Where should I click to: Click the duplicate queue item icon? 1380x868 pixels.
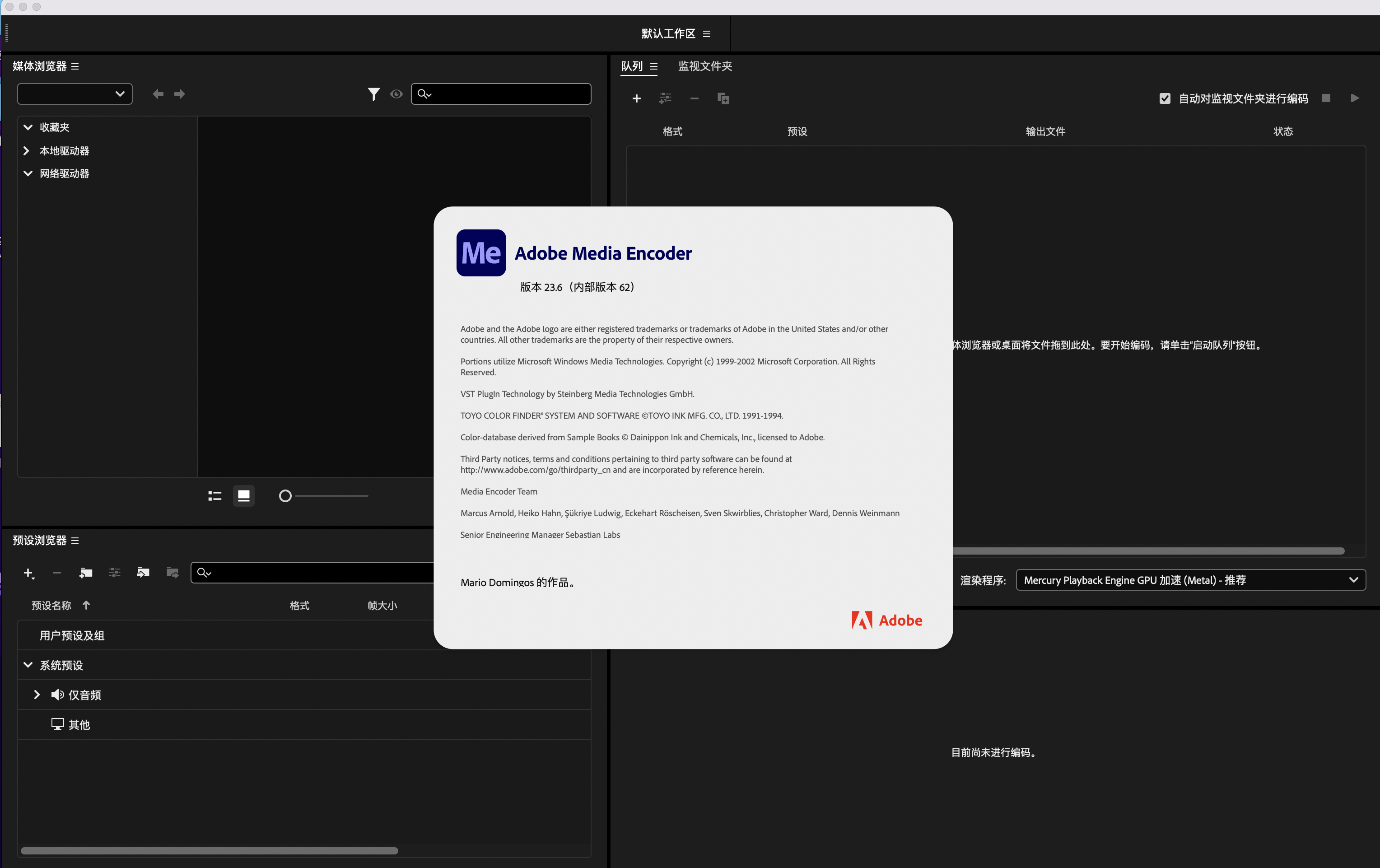(x=723, y=98)
